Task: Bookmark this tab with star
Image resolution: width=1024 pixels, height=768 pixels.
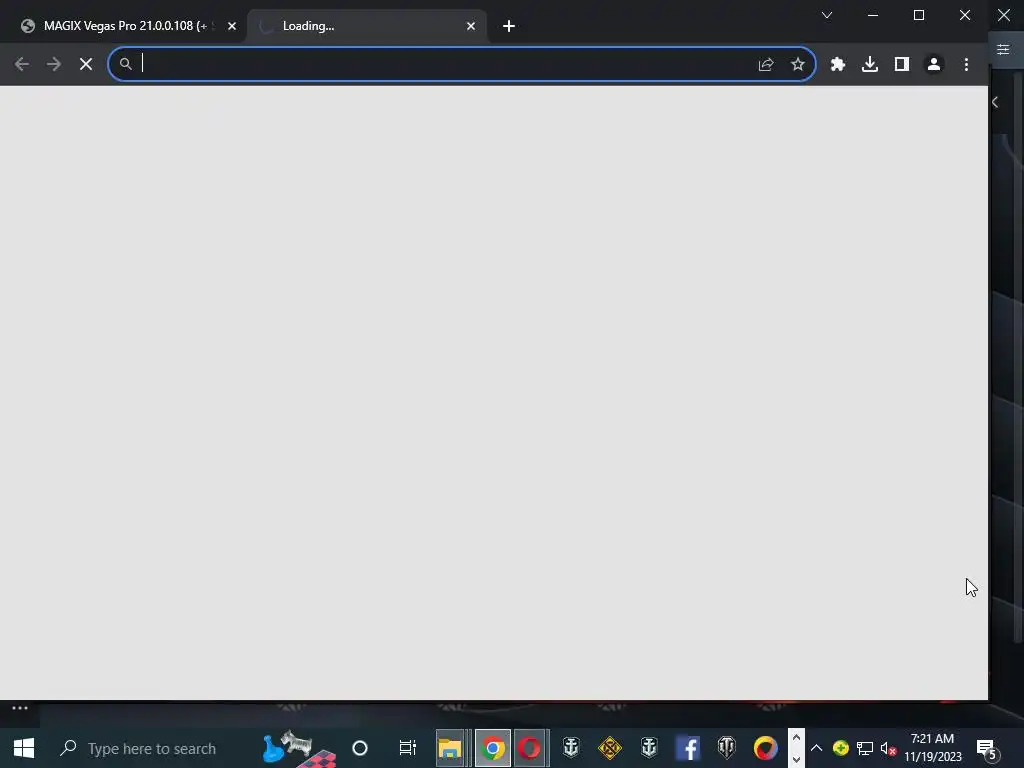Action: coord(797,64)
